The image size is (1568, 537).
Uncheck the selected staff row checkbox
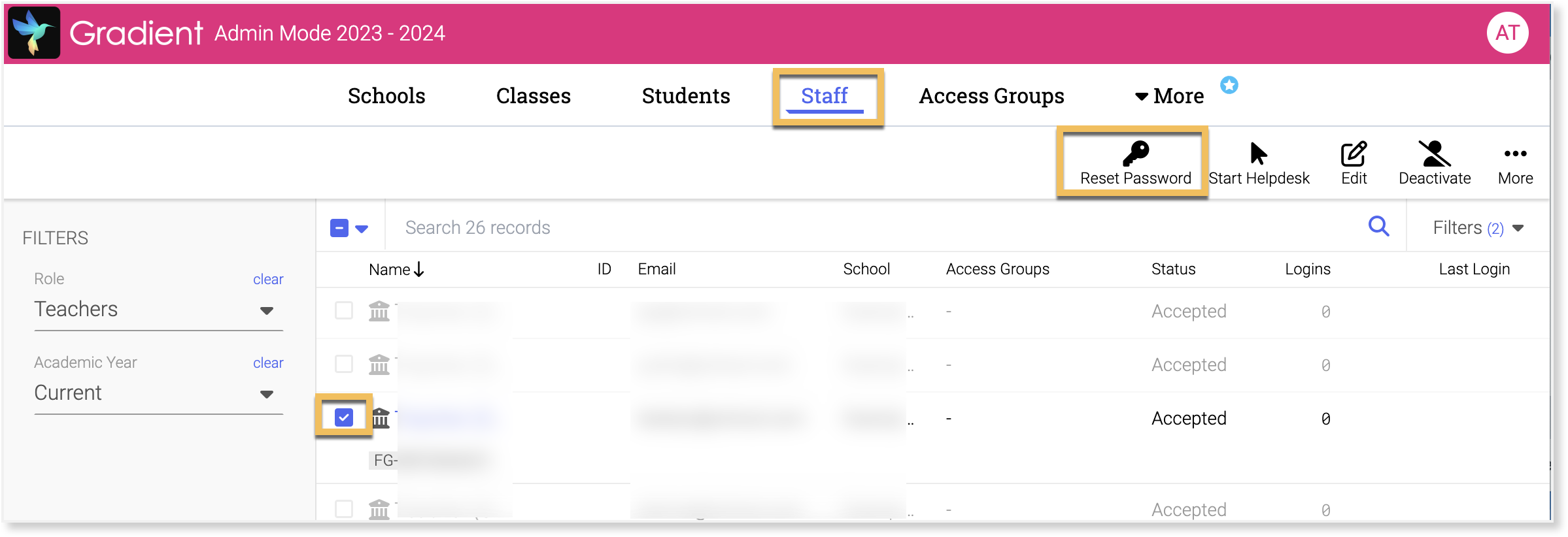[344, 417]
